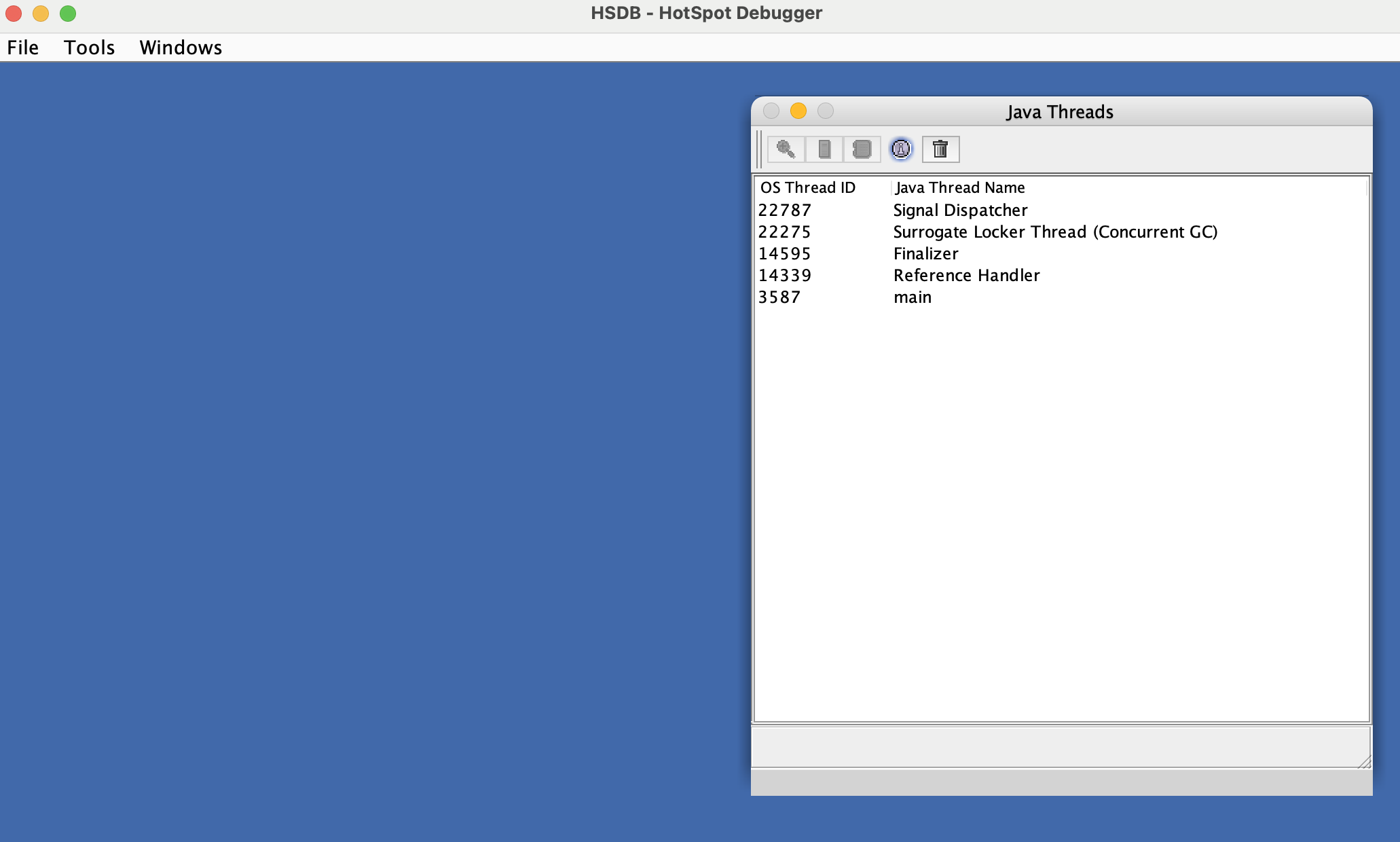Click the trash can toolbar icon

click(x=940, y=149)
